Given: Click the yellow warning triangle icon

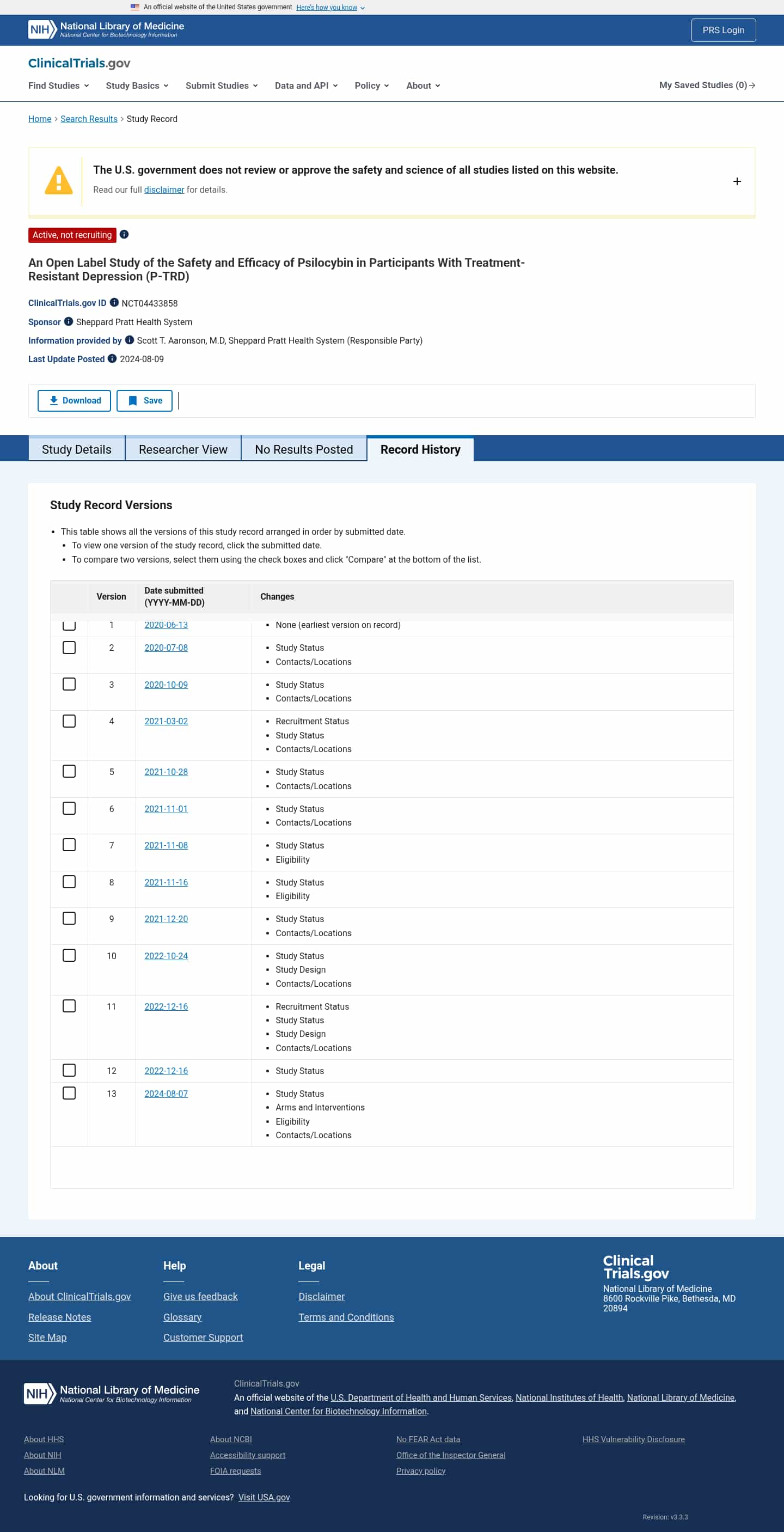Looking at the screenshot, I should [x=58, y=180].
